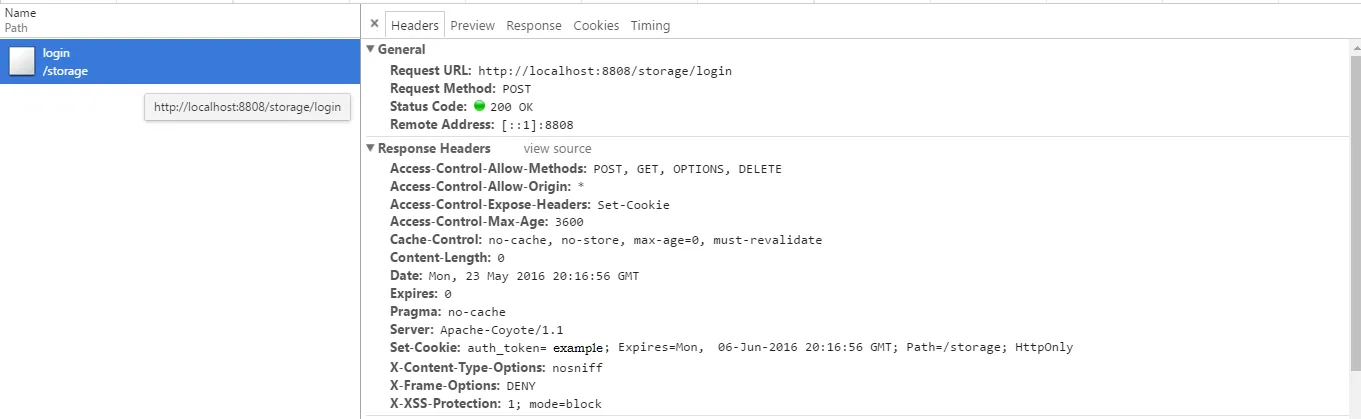Click the login request file icon
This screenshot has height=419, width=1361.
(22, 62)
